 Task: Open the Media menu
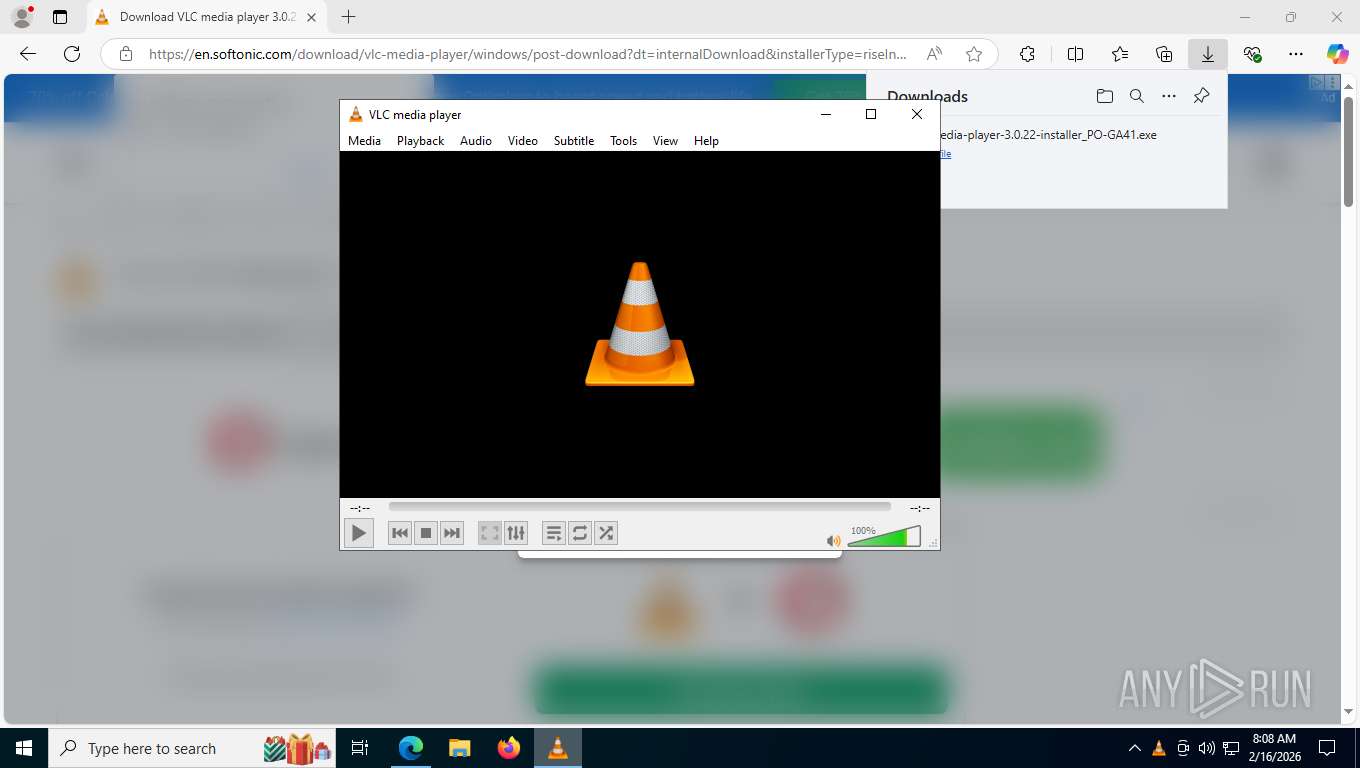pyautogui.click(x=364, y=141)
